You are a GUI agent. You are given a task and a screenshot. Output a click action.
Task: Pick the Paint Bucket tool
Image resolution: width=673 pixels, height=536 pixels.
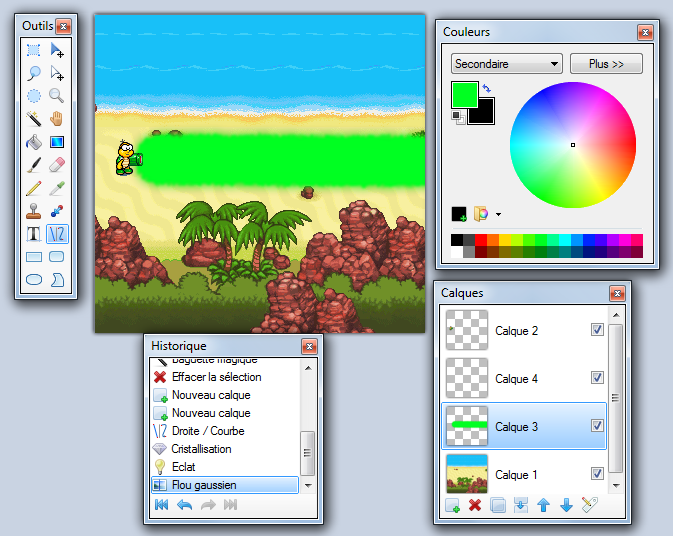[x=33, y=142]
